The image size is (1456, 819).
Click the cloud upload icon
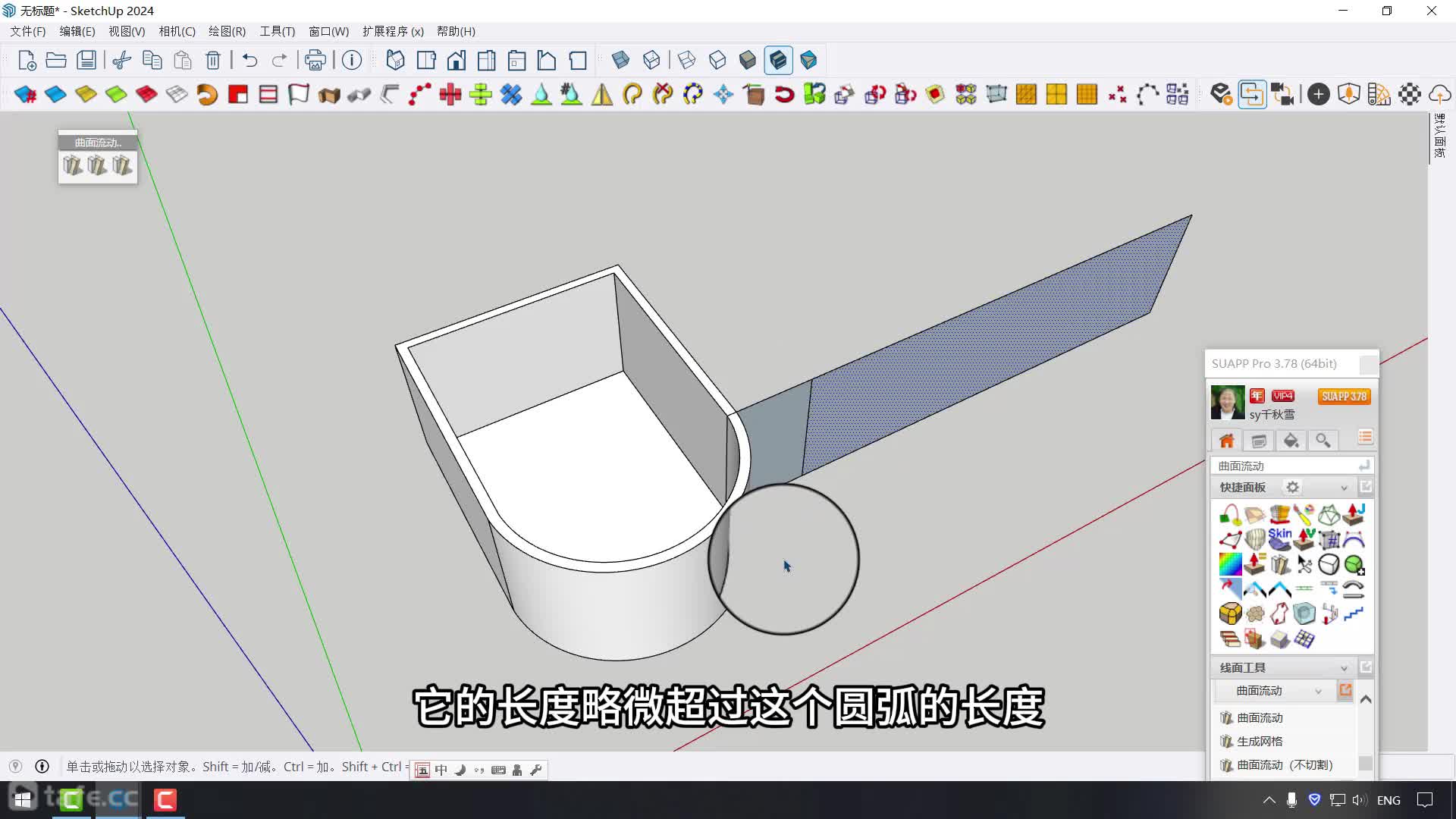pos(1439,94)
